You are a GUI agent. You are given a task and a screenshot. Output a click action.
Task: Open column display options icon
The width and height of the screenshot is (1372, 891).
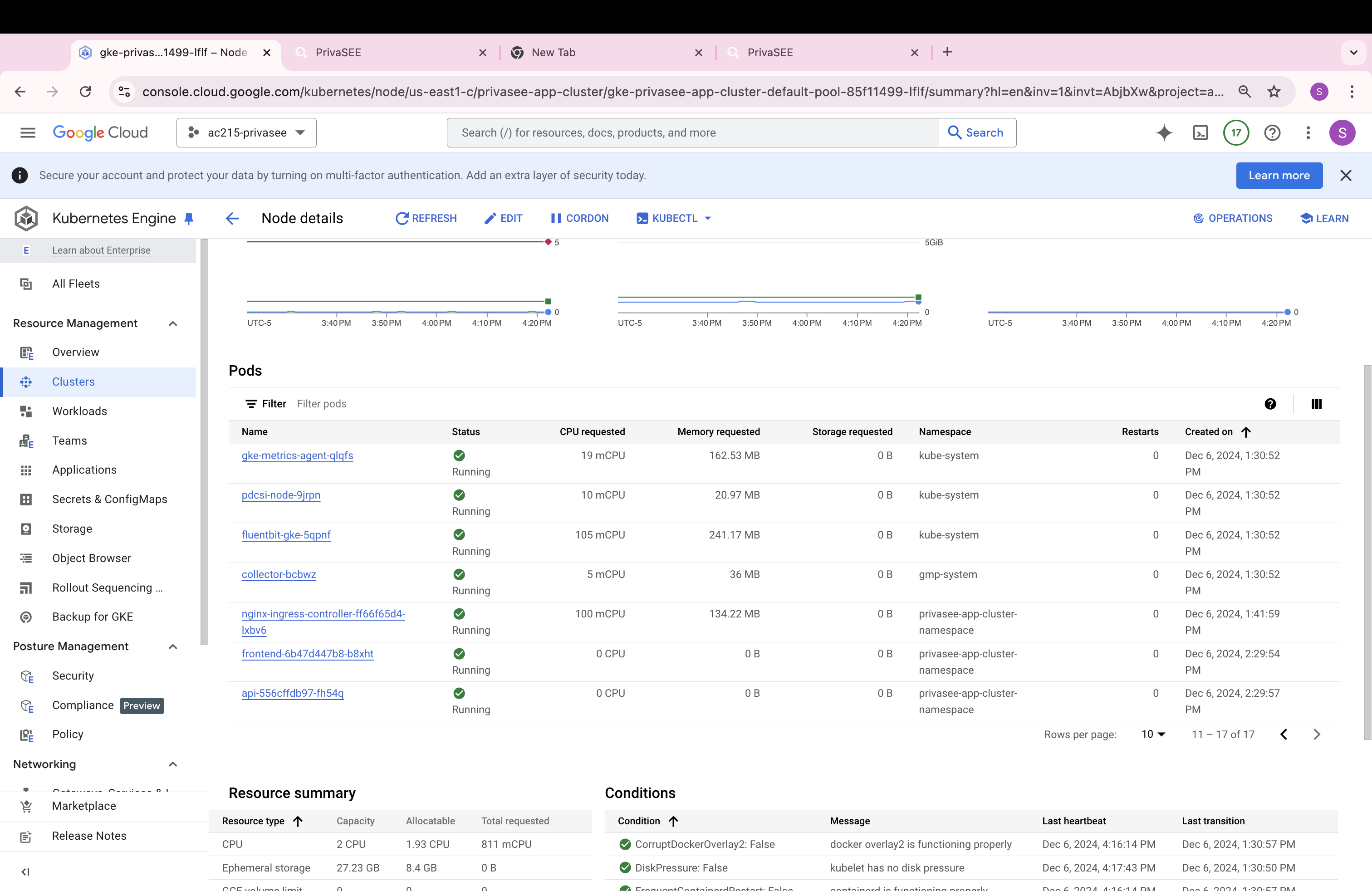point(1316,403)
